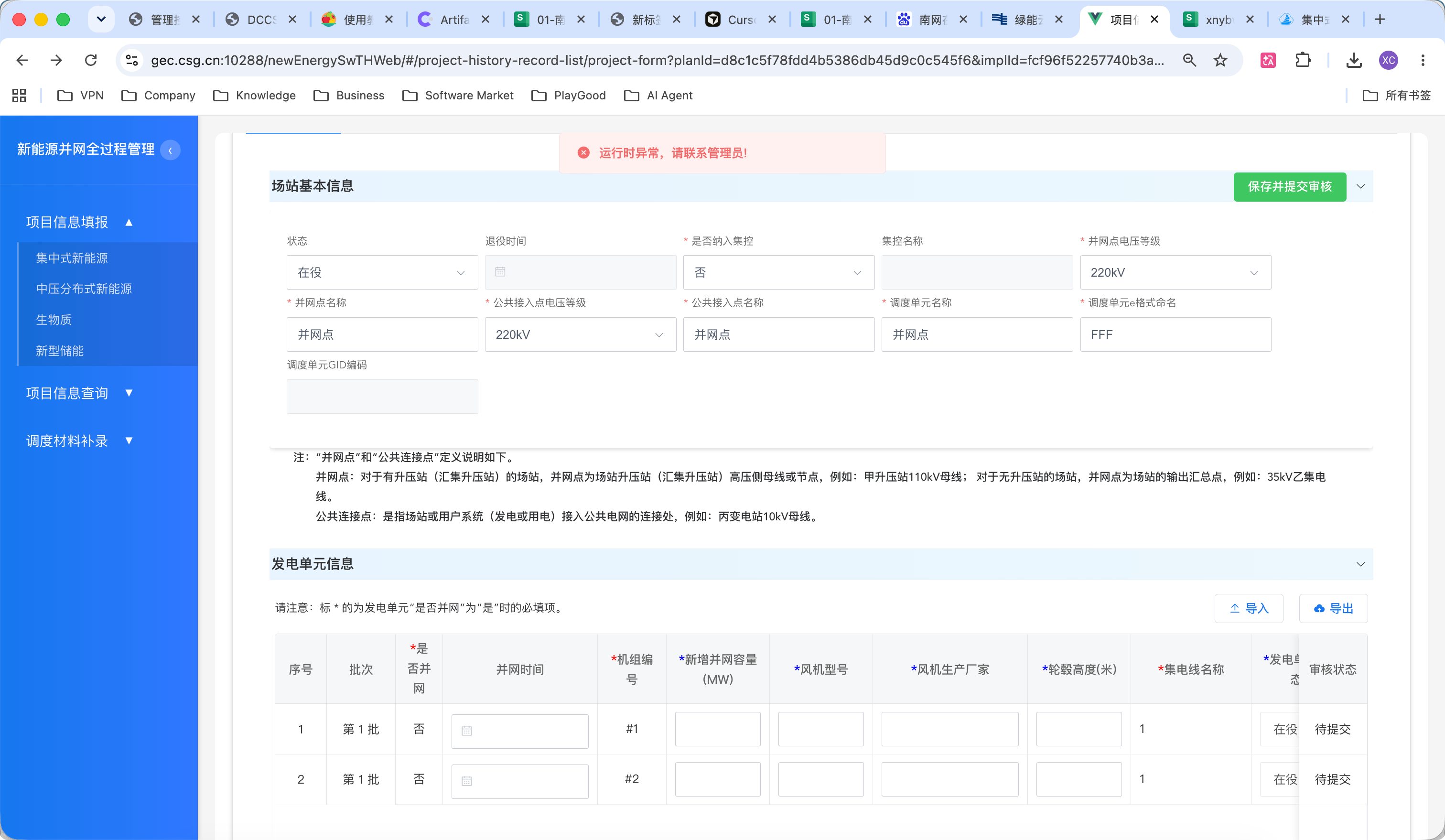The image size is (1445, 840).
Task: Open the 所有书签 folder
Action: [x=1397, y=95]
